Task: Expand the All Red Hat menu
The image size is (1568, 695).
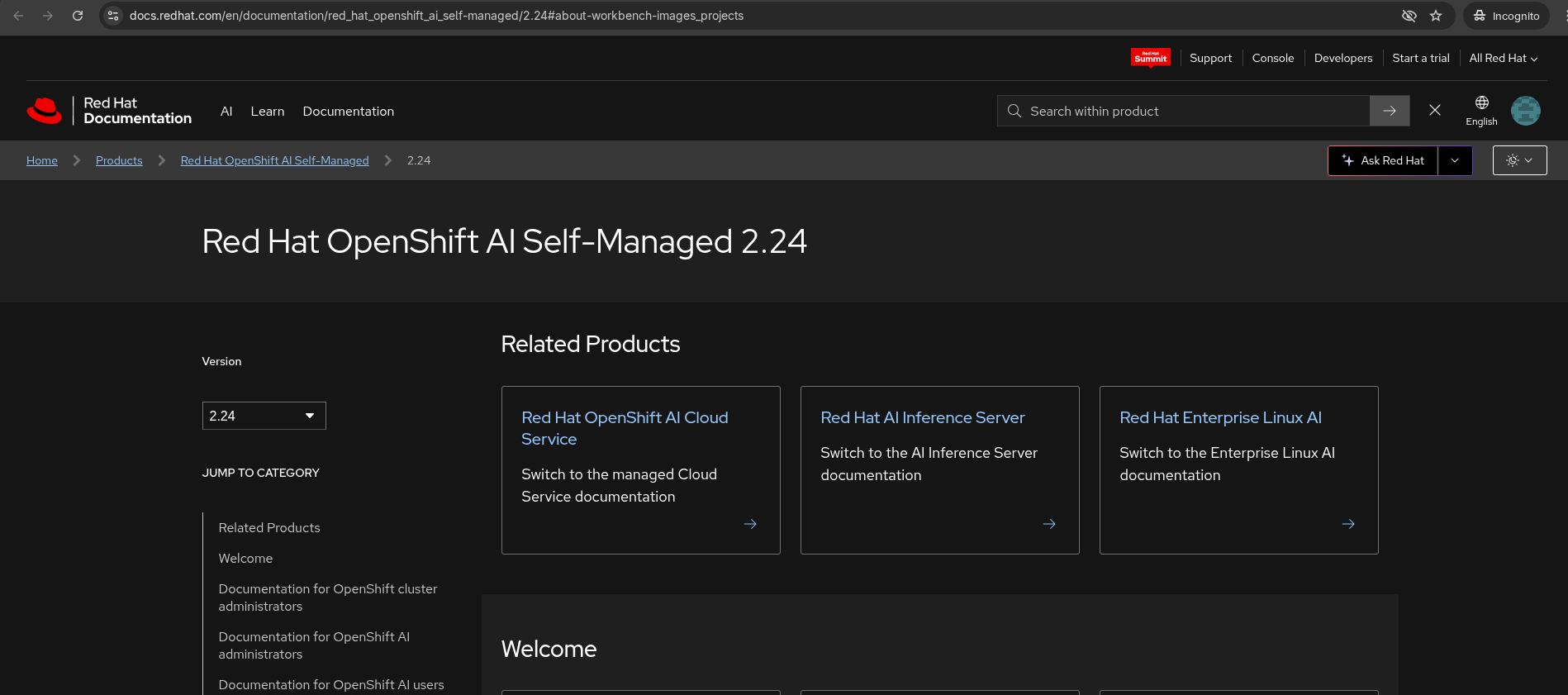Action: pos(1503,58)
